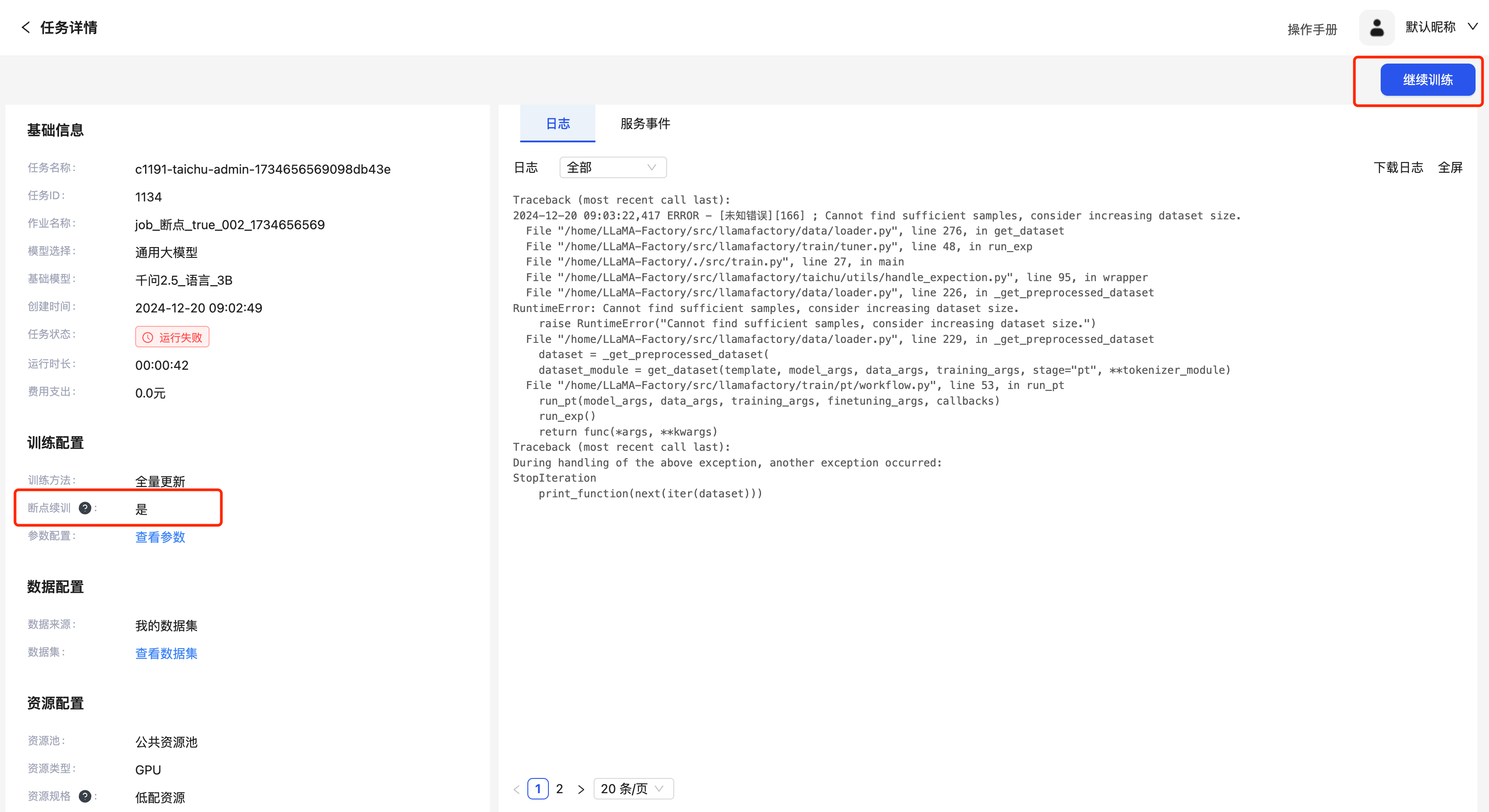Click 下载日志 to download logs
This screenshot has width=1489, height=812.
pyautogui.click(x=1398, y=167)
